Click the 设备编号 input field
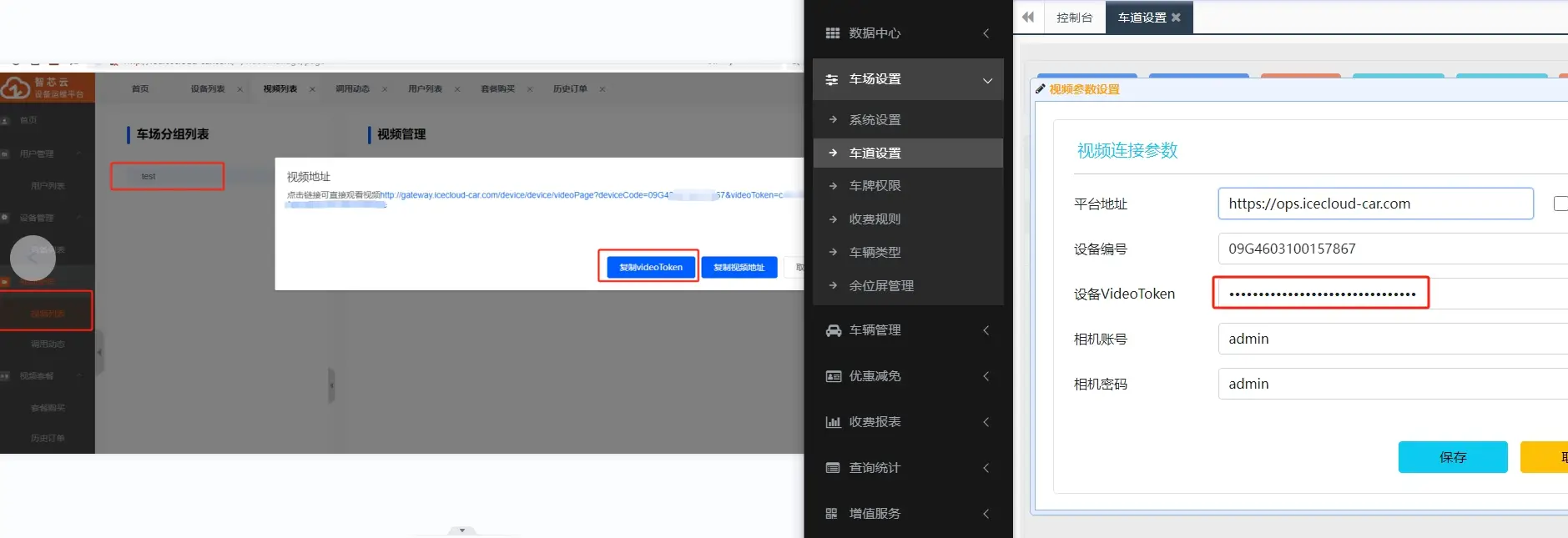 tap(1393, 249)
